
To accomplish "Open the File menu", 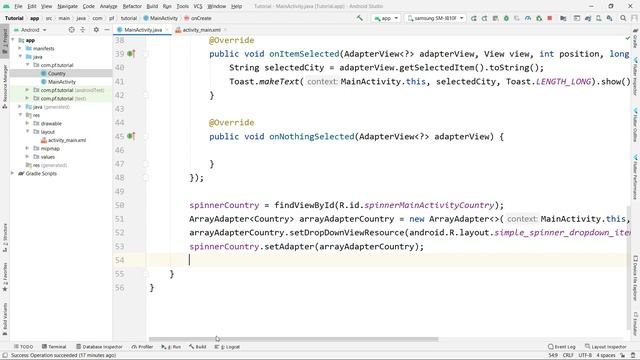I will [x=18, y=6].
